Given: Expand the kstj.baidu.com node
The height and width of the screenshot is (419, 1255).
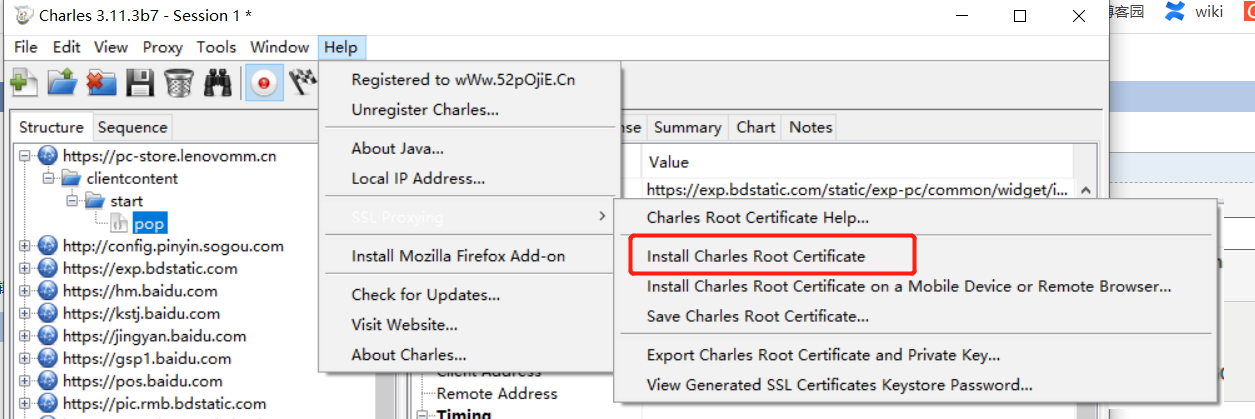Looking at the screenshot, I should click(x=25, y=313).
